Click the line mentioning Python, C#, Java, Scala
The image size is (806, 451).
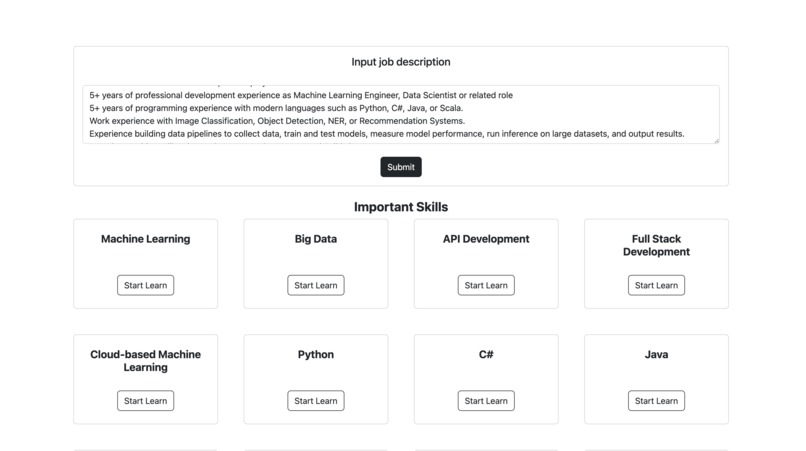click(x=276, y=108)
